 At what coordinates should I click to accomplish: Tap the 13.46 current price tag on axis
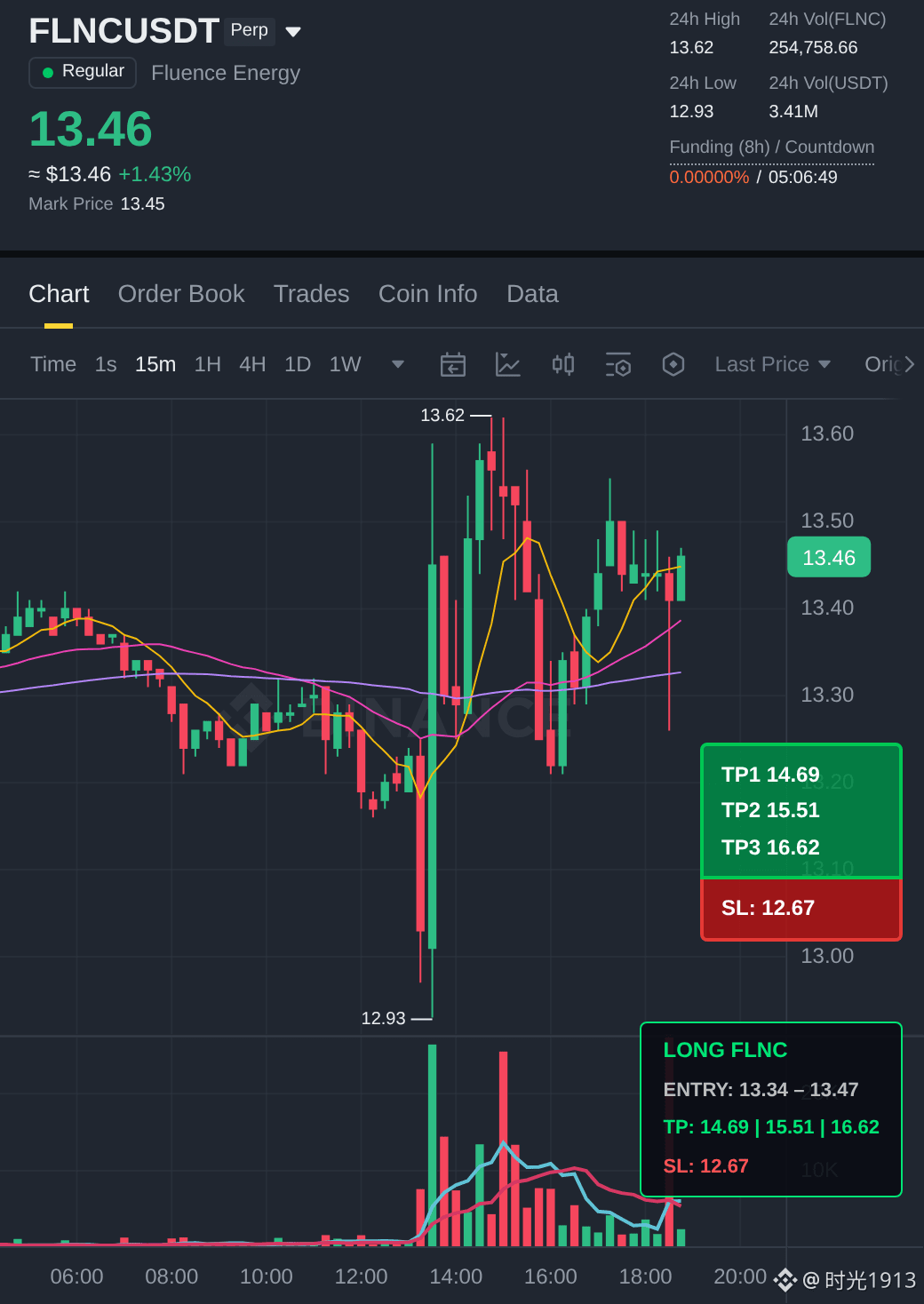pyautogui.click(x=829, y=558)
